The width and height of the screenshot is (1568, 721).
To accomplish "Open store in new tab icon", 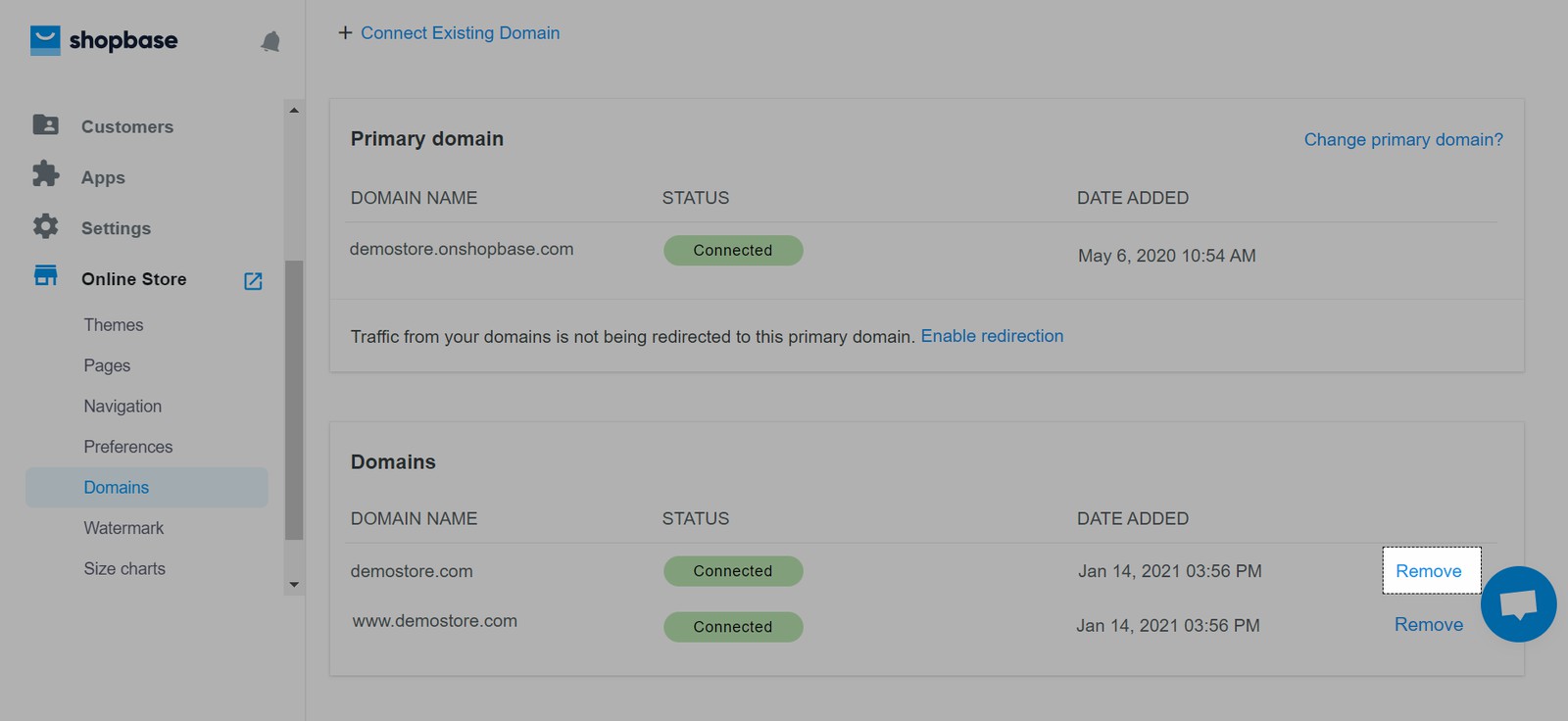I will coord(253,281).
